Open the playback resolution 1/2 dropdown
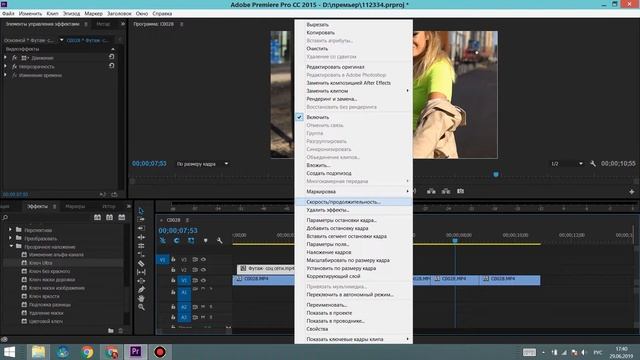 (x=567, y=164)
